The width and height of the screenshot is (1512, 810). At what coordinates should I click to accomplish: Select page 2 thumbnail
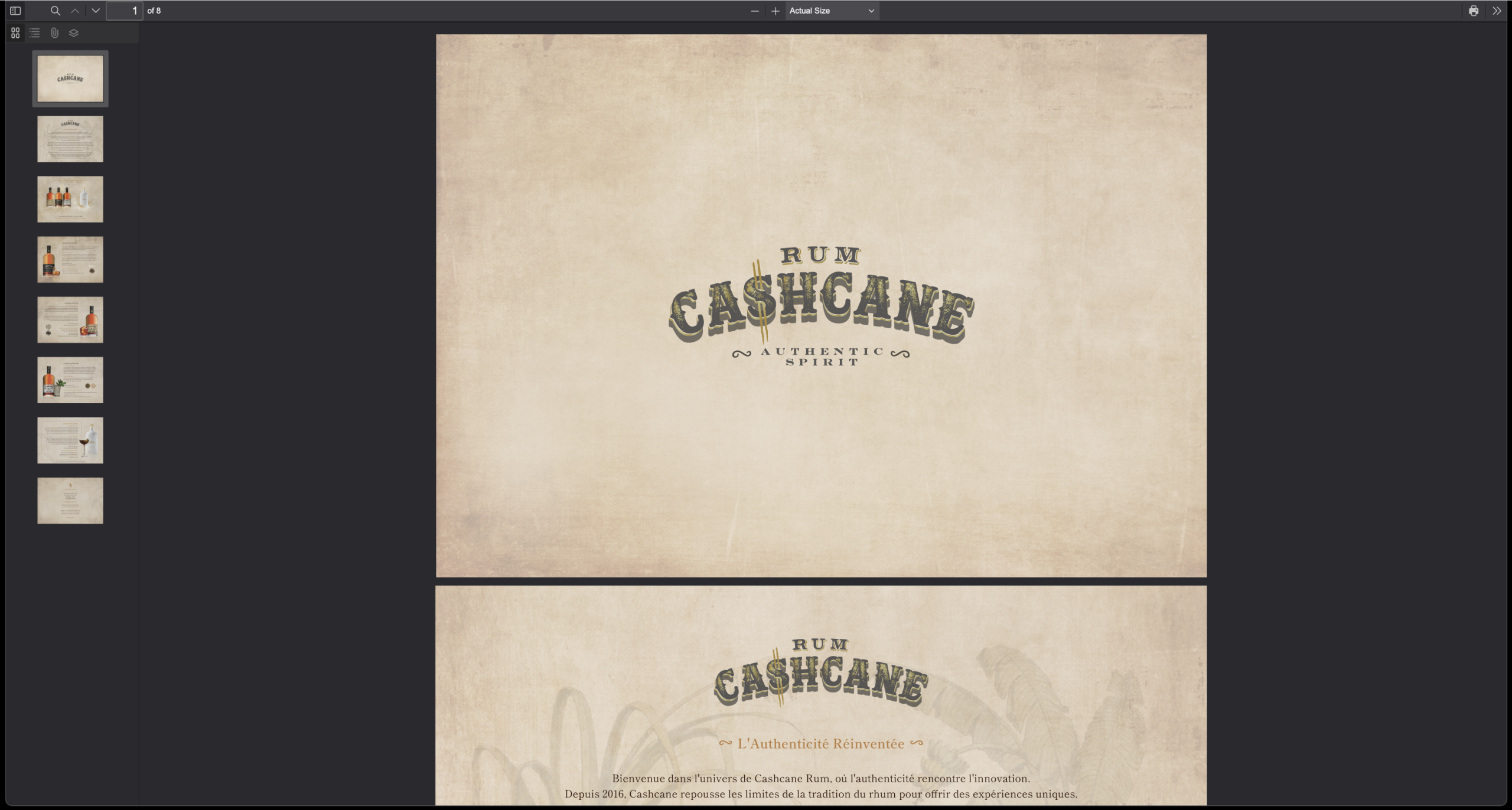point(70,139)
